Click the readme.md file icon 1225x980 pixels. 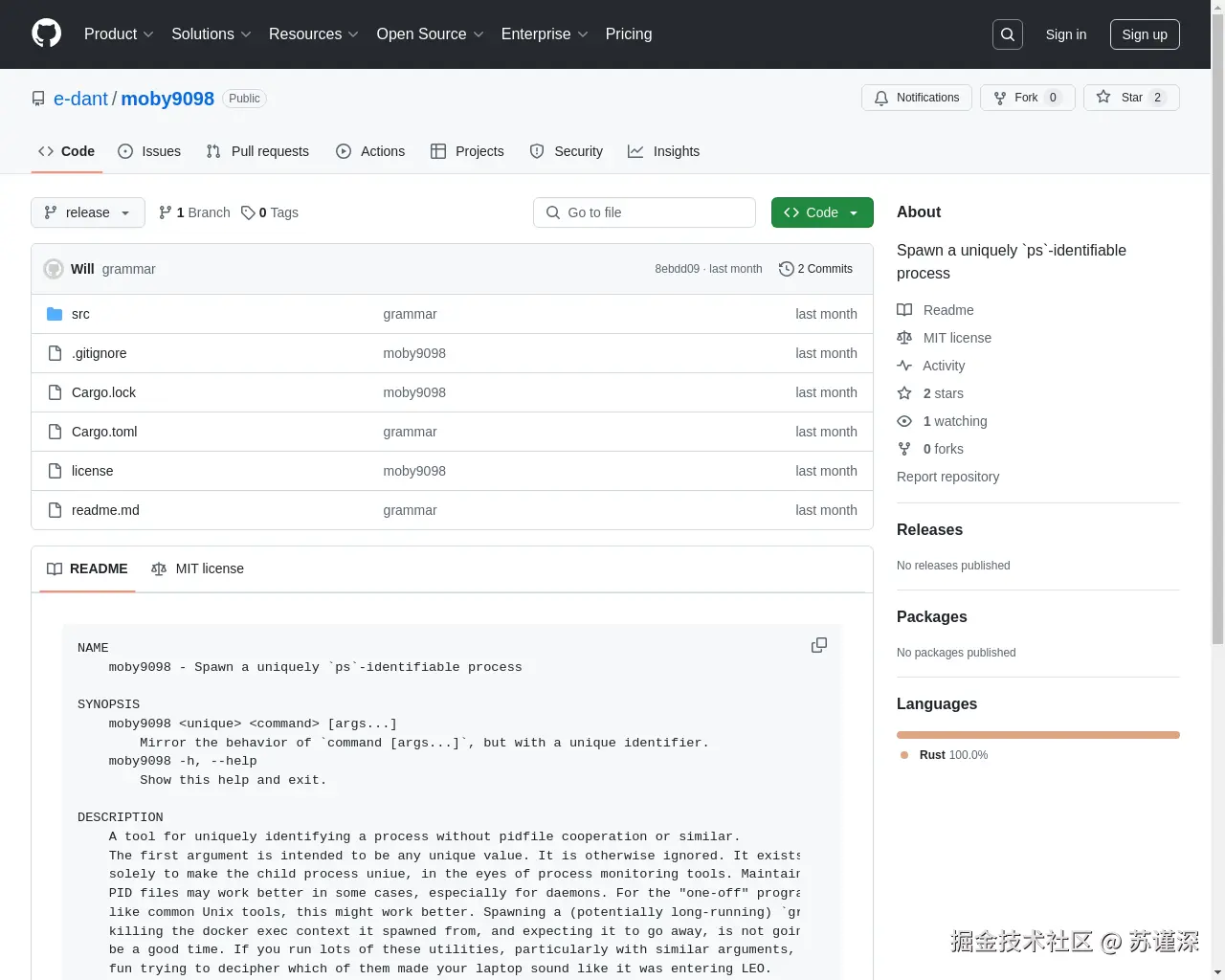(55, 510)
